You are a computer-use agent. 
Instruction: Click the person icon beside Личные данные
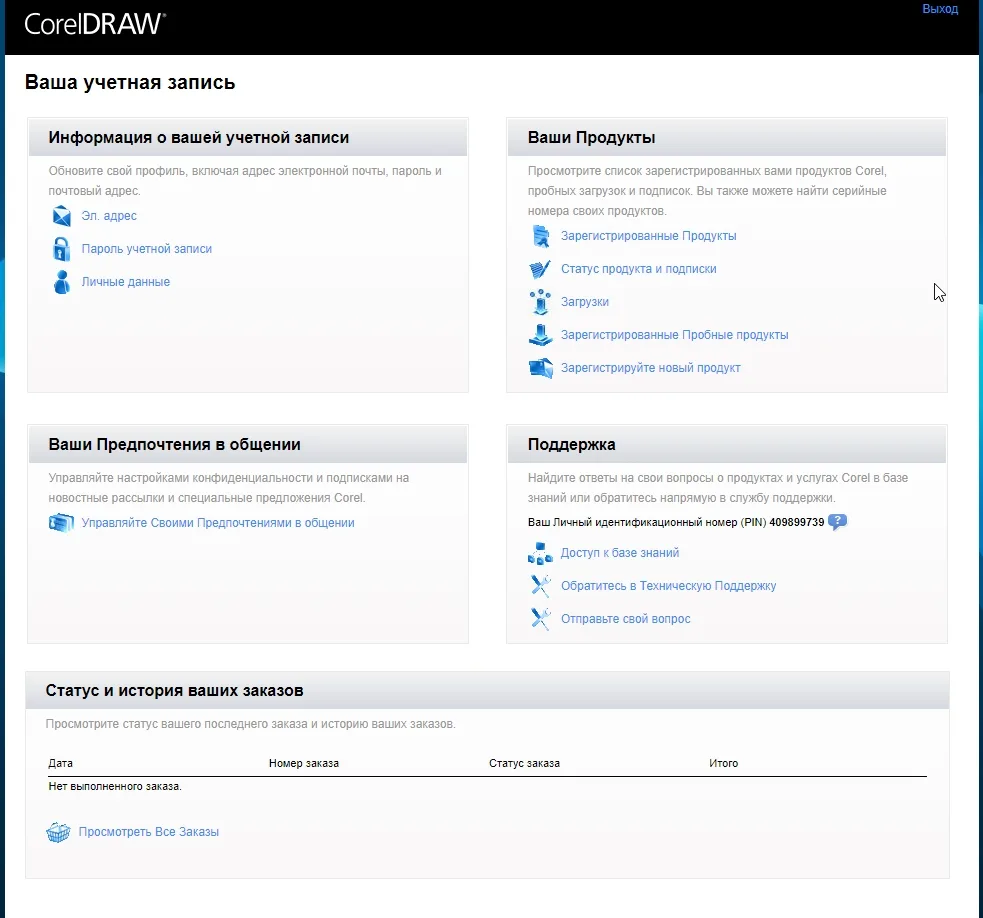pyautogui.click(x=62, y=282)
